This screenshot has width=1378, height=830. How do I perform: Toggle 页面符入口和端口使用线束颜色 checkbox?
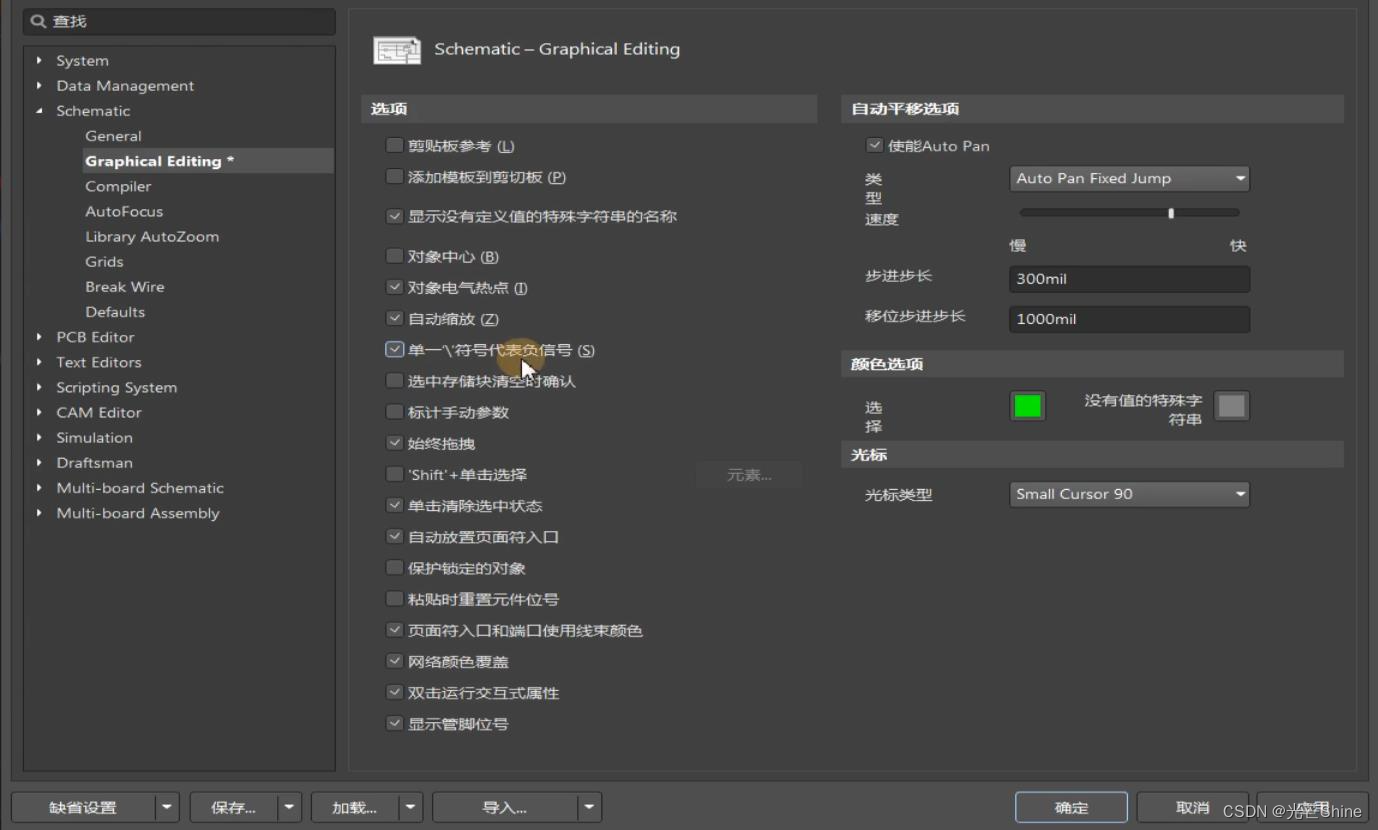click(394, 631)
